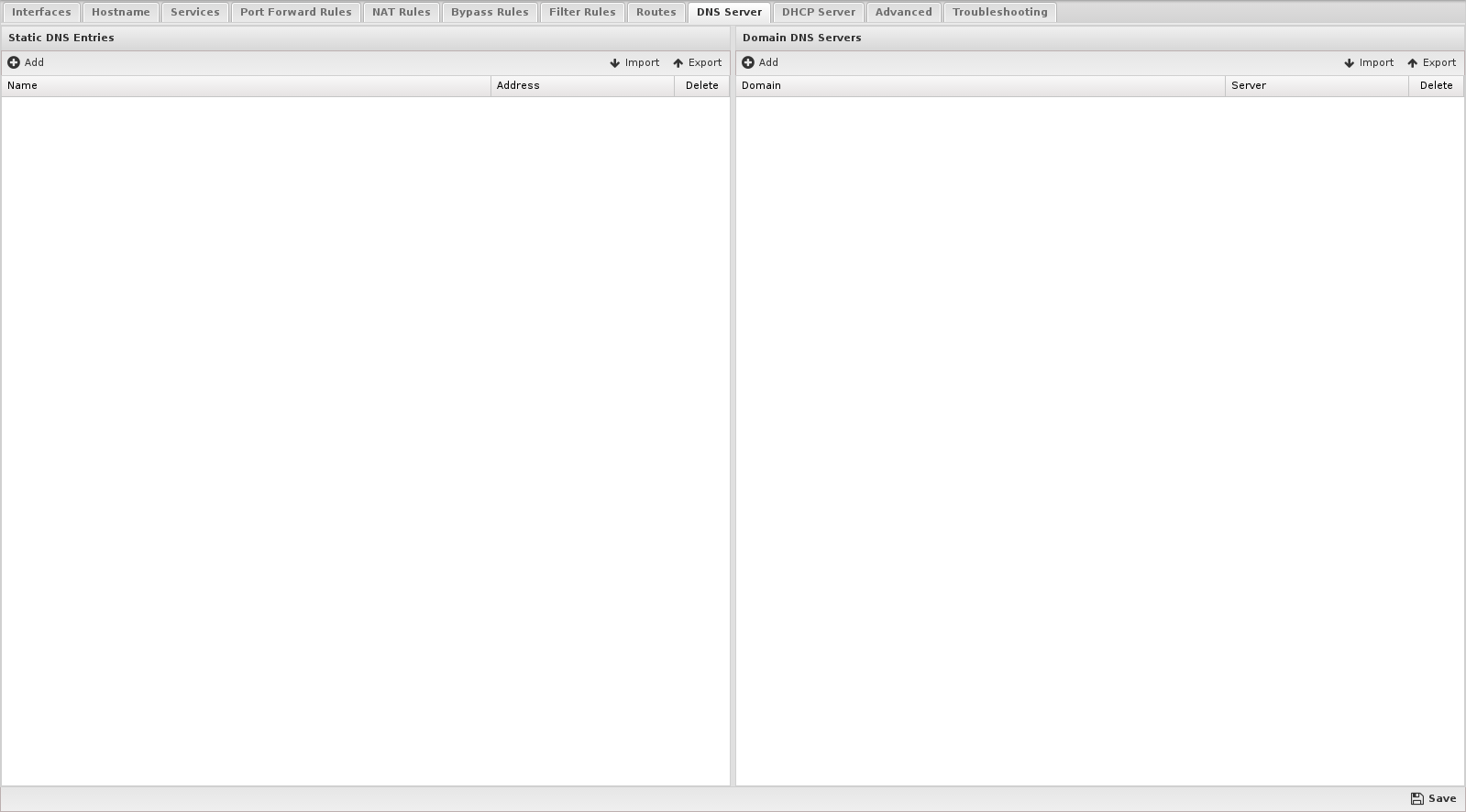Screen dimensions: 1466x812
Task: Open the Services tab
Action: click(195, 12)
